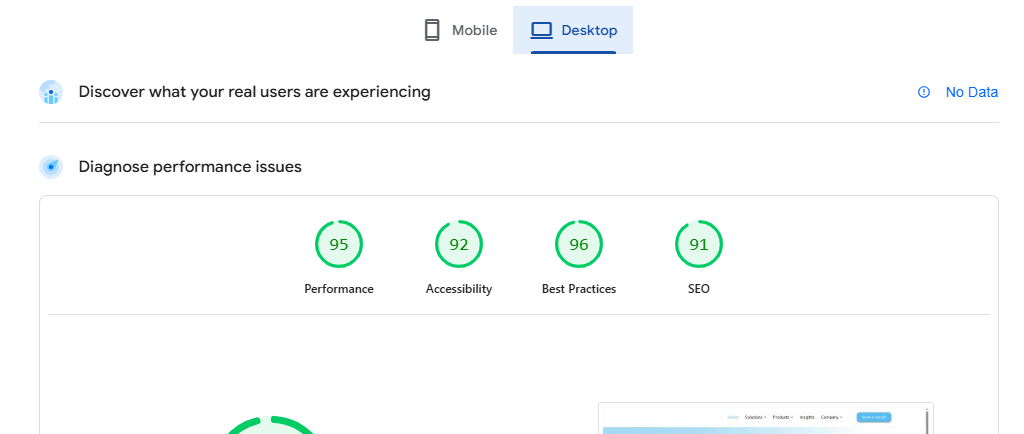Select the Best Practices score gauge 96

point(579,244)
